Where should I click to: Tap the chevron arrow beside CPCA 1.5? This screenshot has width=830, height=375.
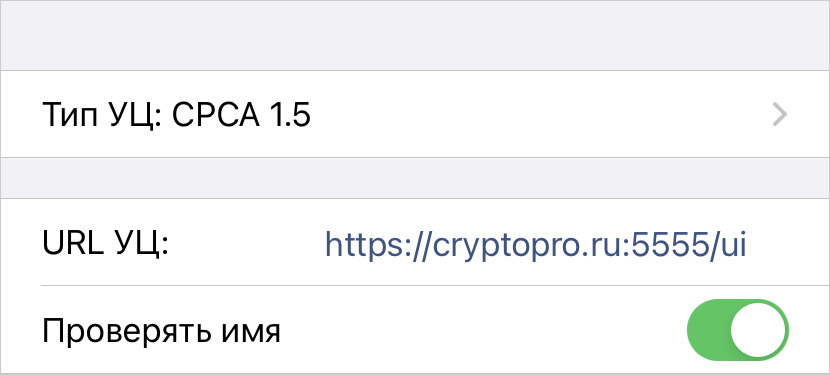780,114
